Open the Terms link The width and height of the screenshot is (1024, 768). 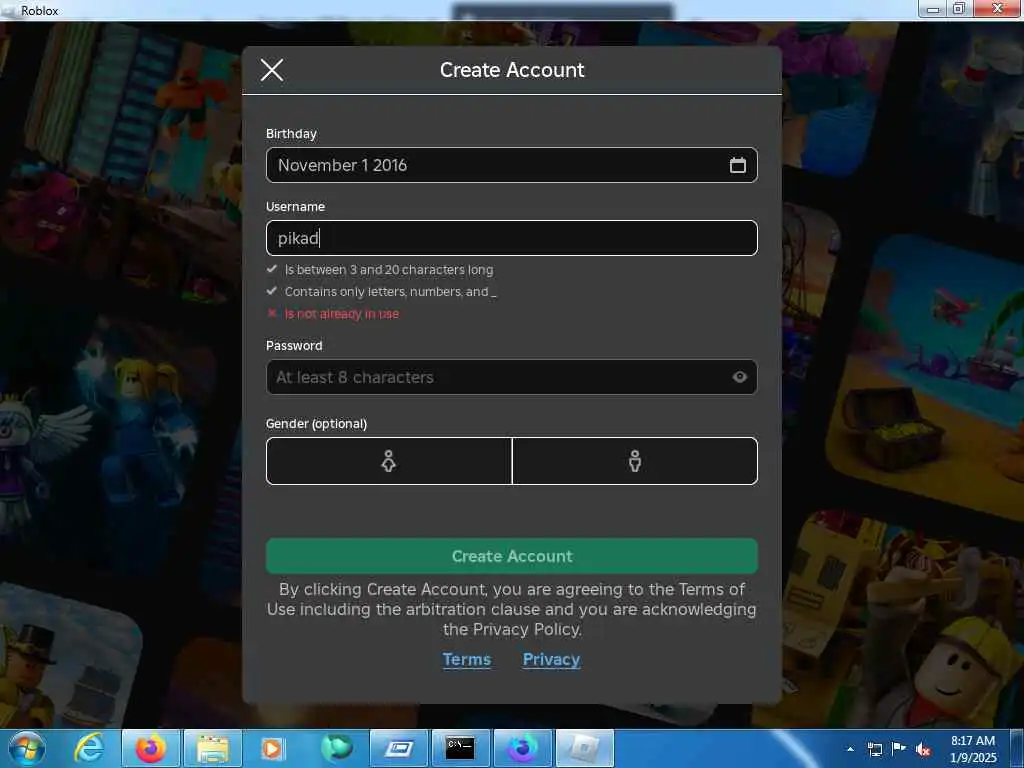[x=466, y=660]
